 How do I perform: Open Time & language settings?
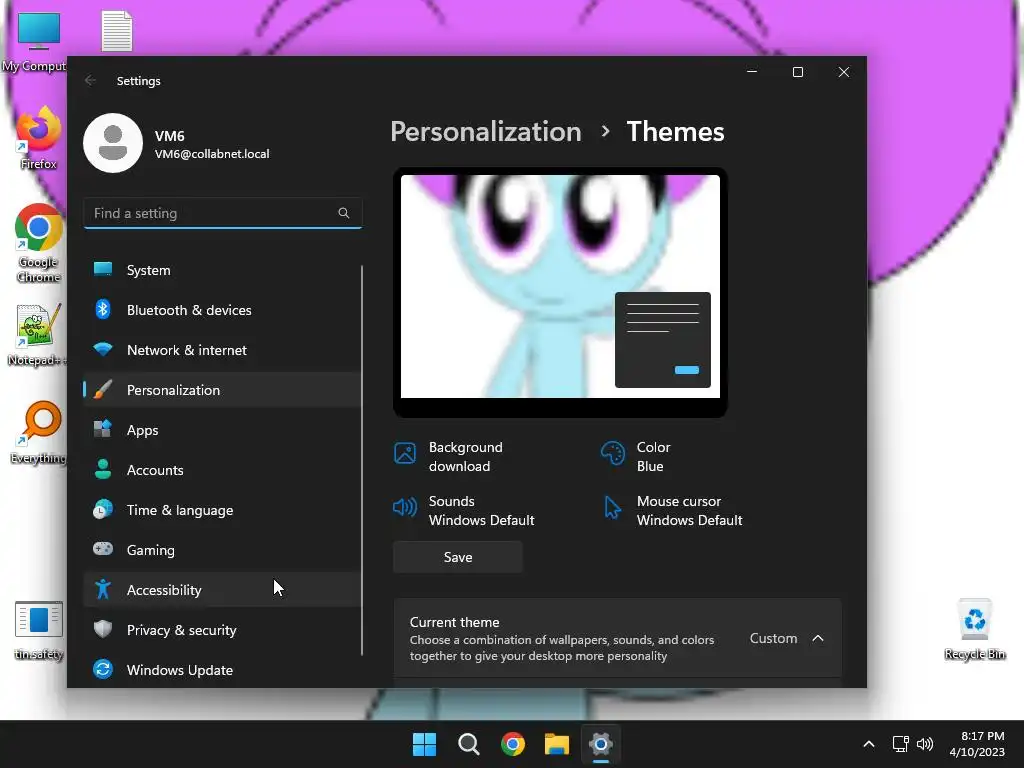[222, 510]
